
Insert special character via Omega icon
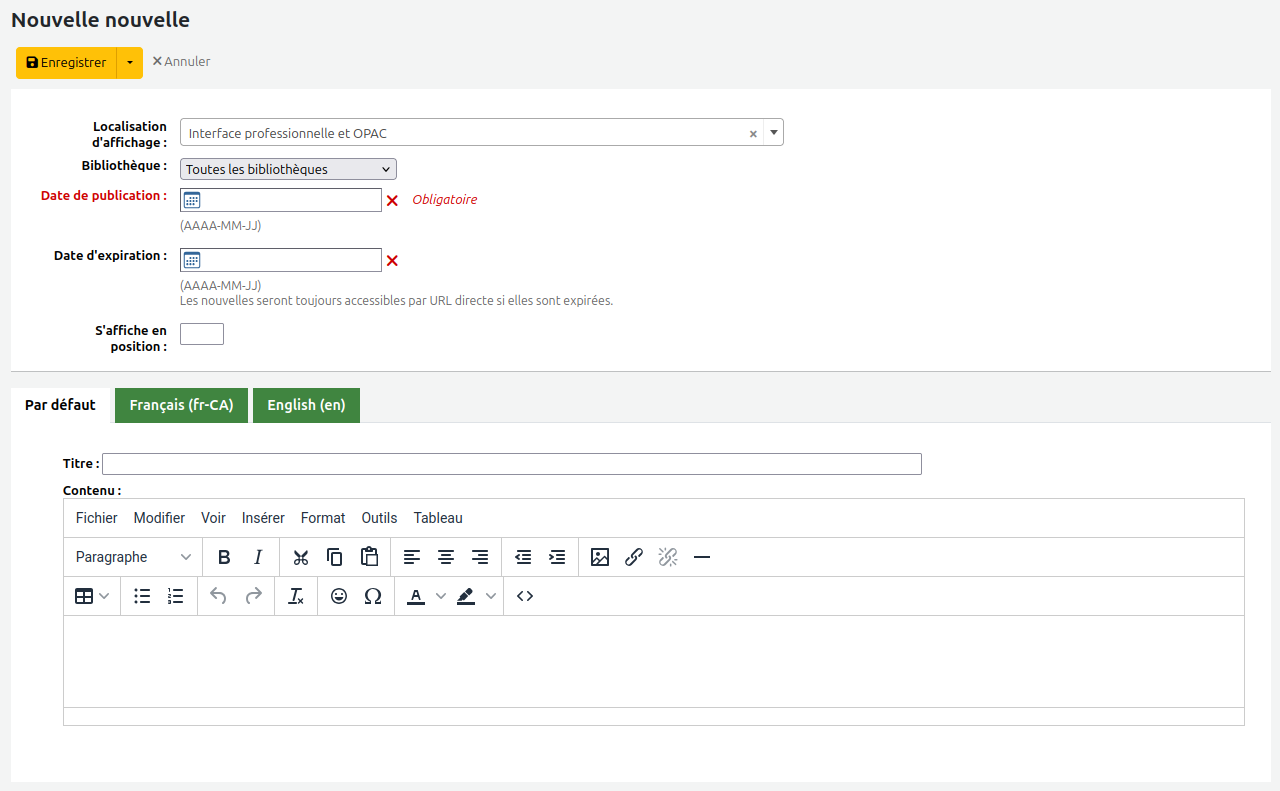pyautogui.click(x=373, y=596)
